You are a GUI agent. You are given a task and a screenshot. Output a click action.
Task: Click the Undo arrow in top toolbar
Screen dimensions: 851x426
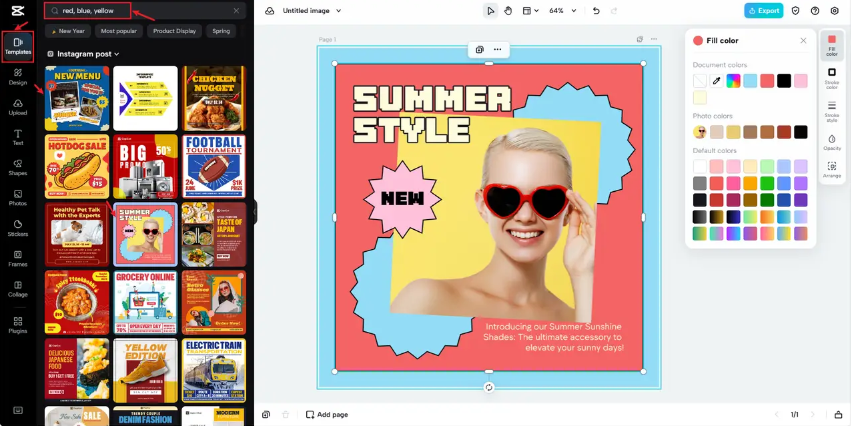pos(597,11)
